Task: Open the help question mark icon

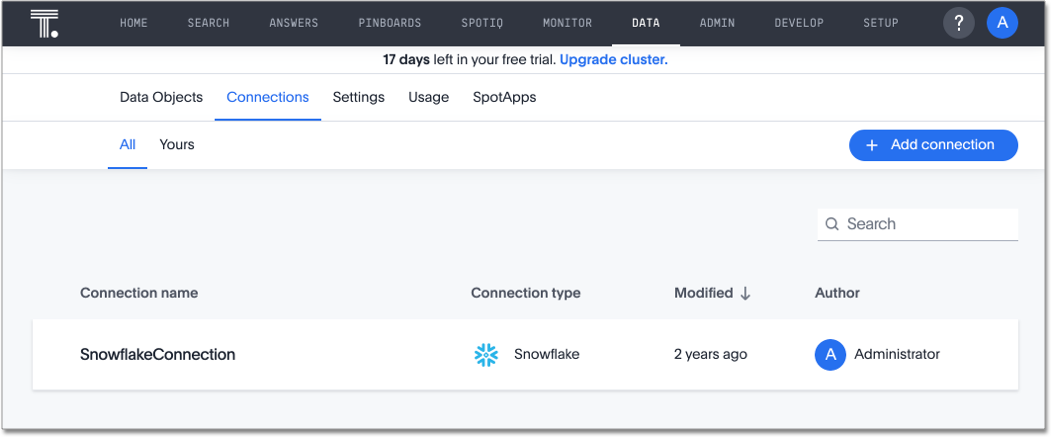Action: pyautogui.click(x=959, y=23)
